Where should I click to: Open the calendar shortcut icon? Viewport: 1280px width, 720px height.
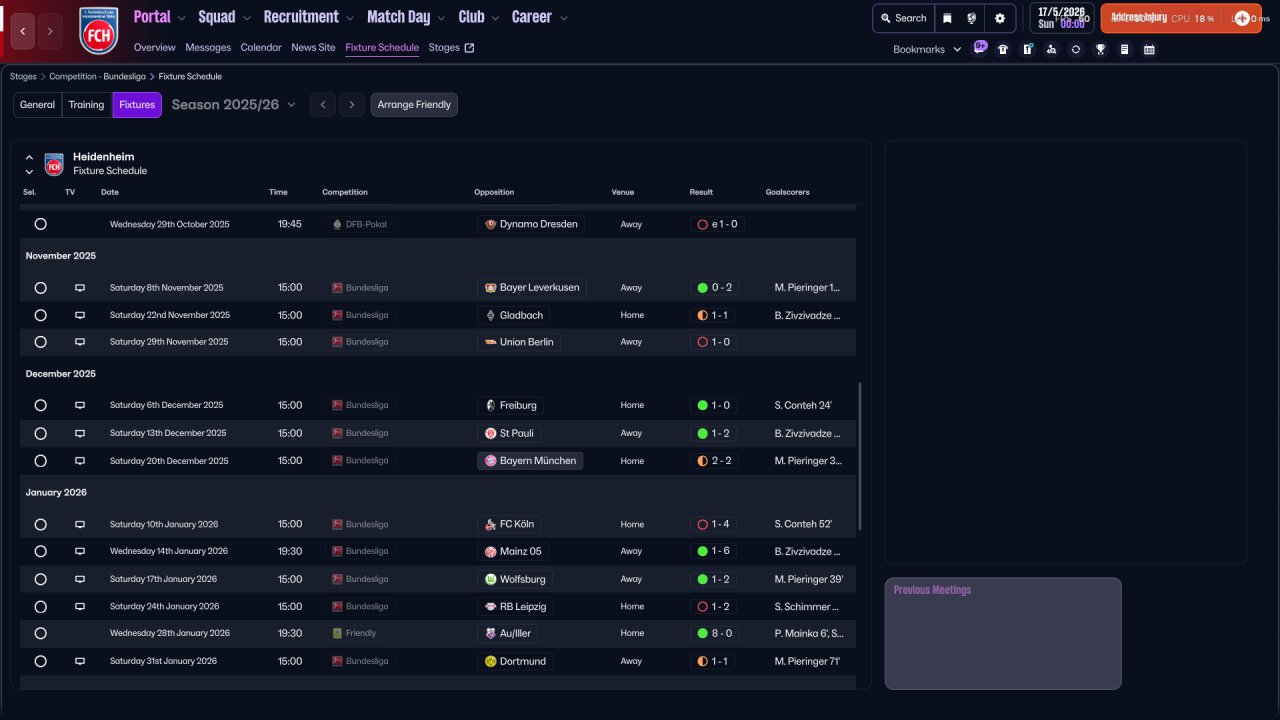coord(1149,49)
